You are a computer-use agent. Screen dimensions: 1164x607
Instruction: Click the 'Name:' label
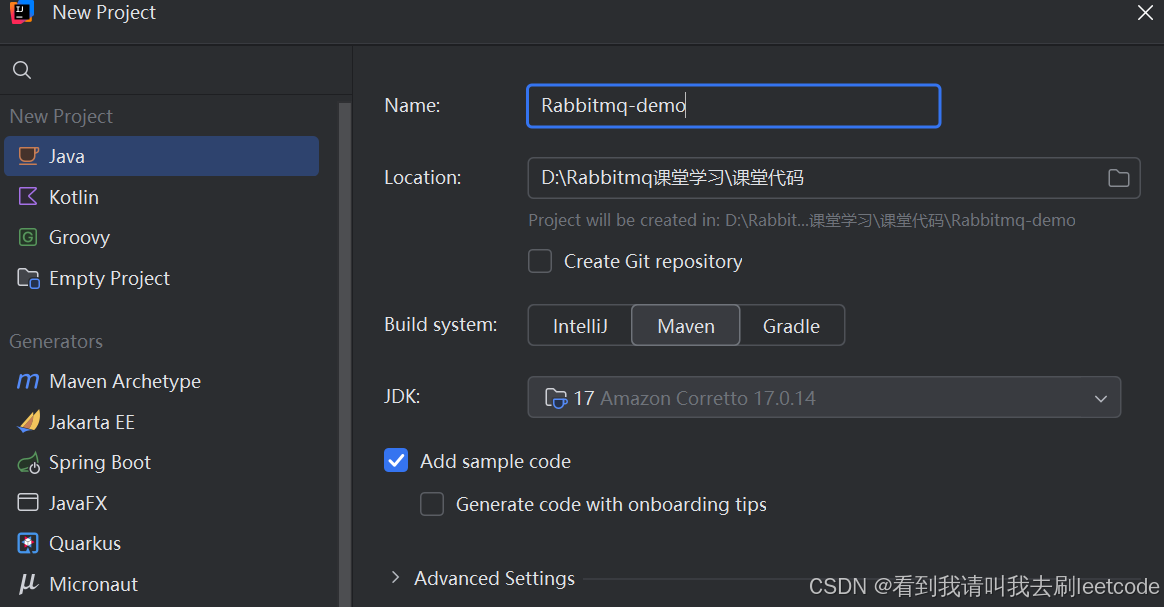(x=412, y=105)
